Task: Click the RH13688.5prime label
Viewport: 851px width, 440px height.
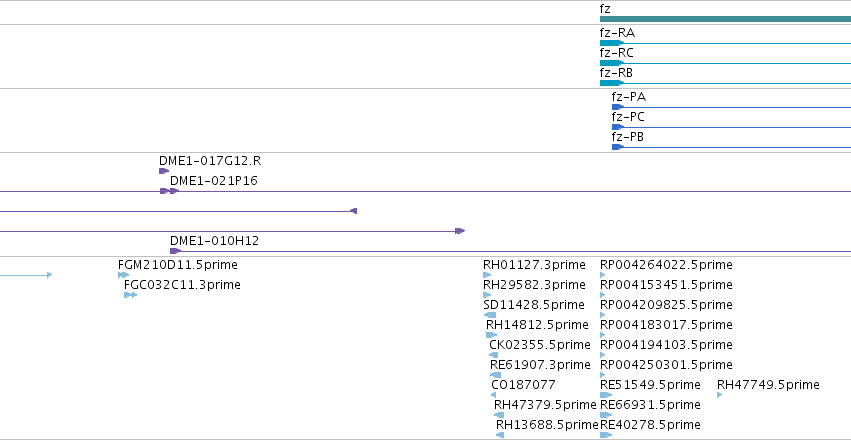Action: (x=547, y=424)
